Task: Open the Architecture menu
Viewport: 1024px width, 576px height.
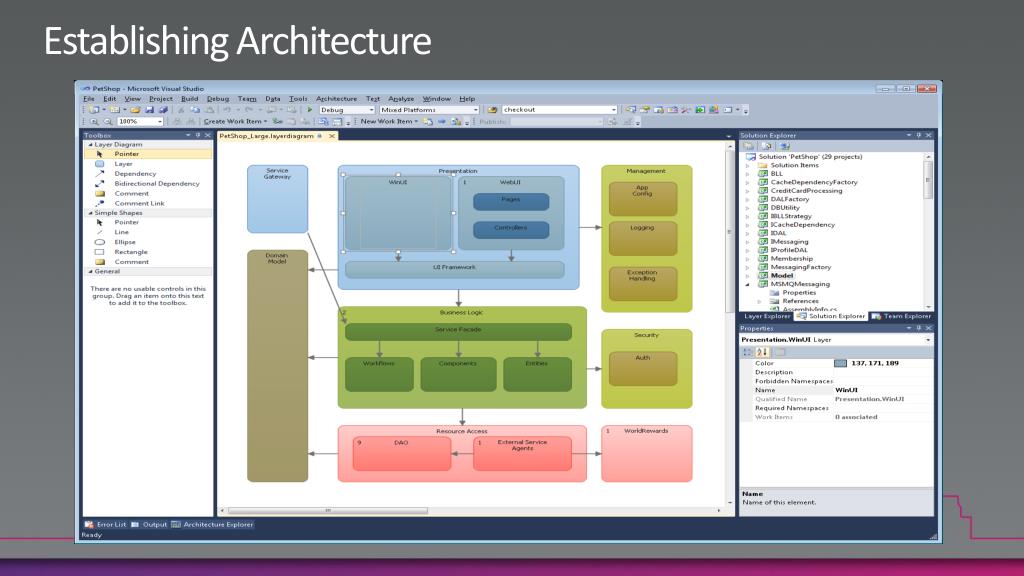Action: (x=336, y=99)
